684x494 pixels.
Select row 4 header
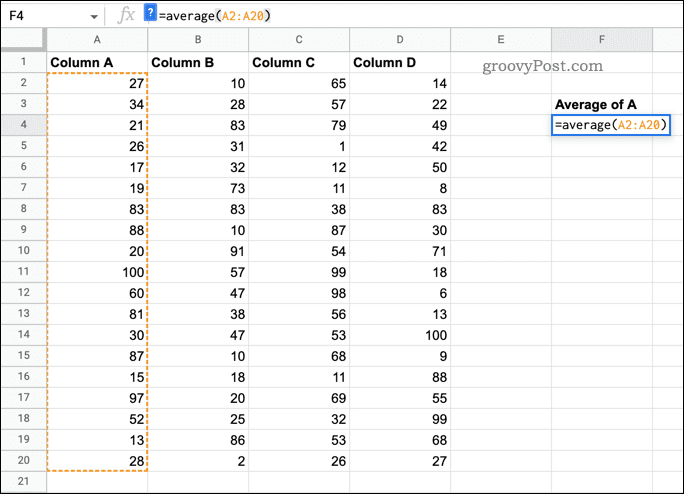click(24, 125)
